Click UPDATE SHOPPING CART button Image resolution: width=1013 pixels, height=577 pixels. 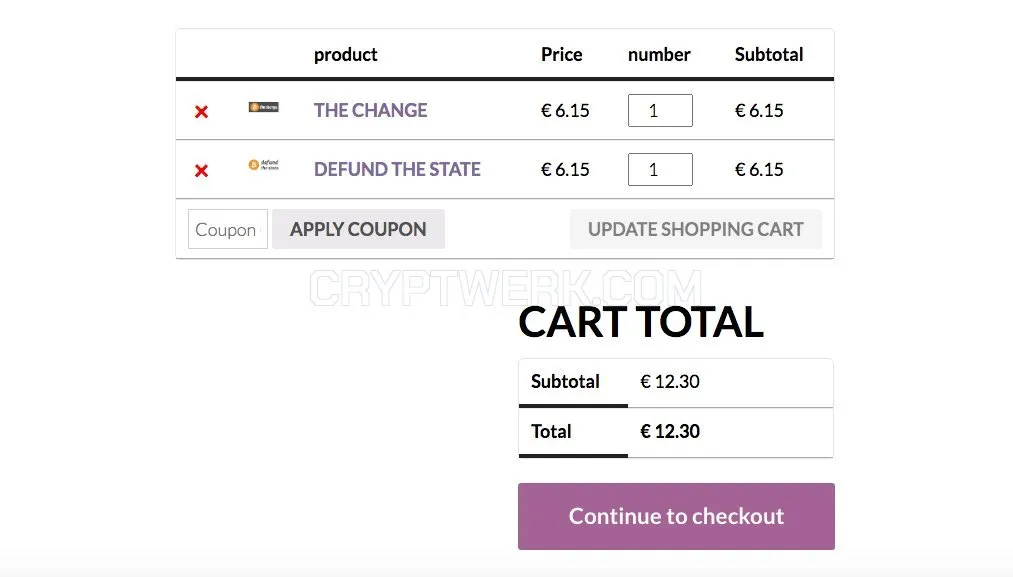[696, 229]
